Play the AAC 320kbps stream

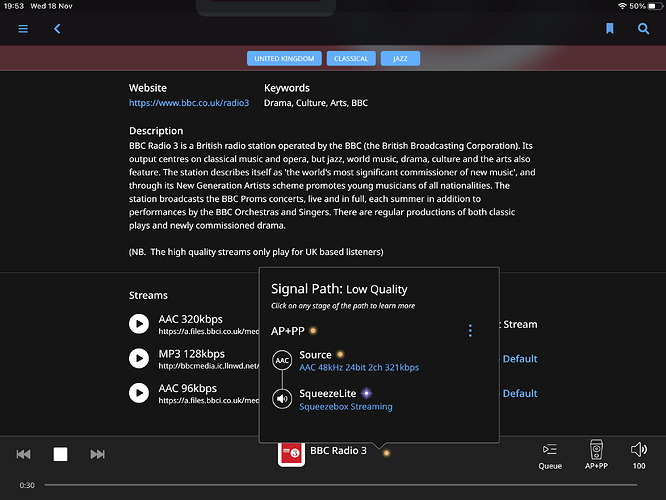coord(139,324)
